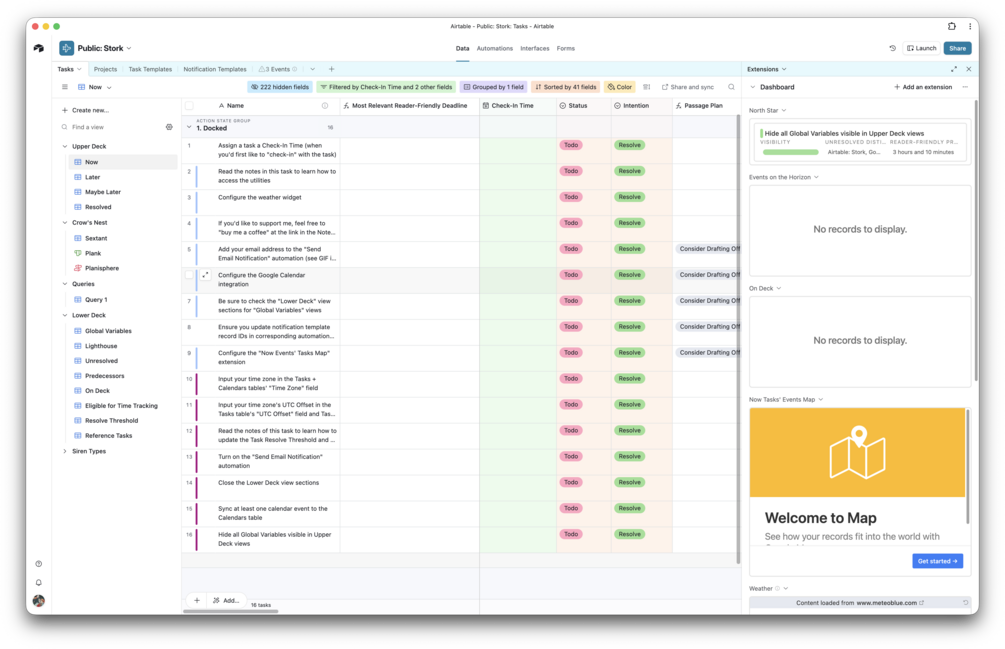Open the search magnifier in view toolbar
This screenshot has width=1005, height=649.
[731, 87]
